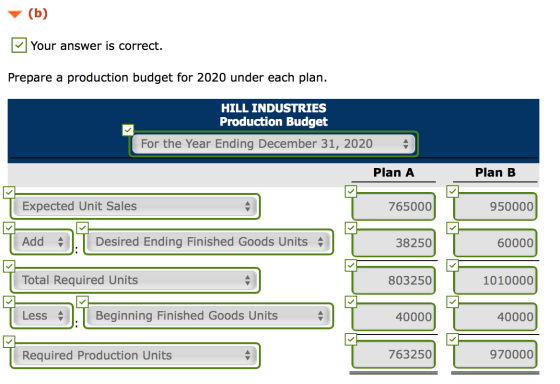Click the Plan A field showing 763250

pos(393,355)
